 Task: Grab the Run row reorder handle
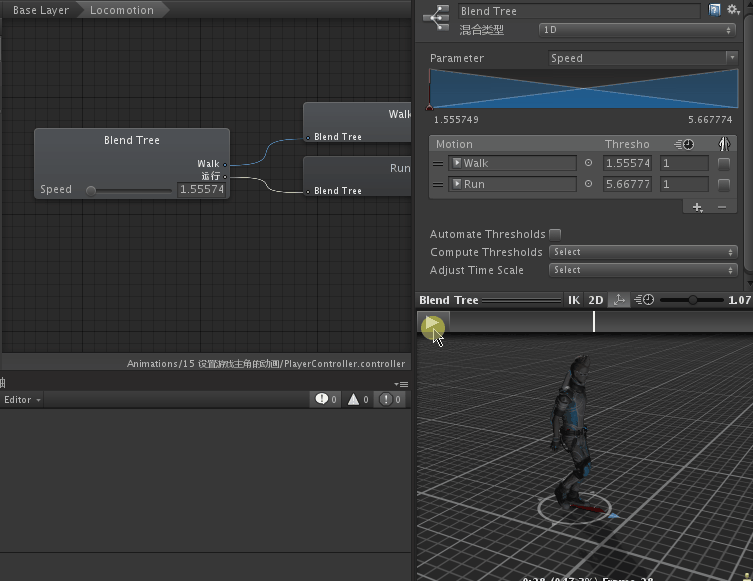pyautogui.click(x=438, y=184)
